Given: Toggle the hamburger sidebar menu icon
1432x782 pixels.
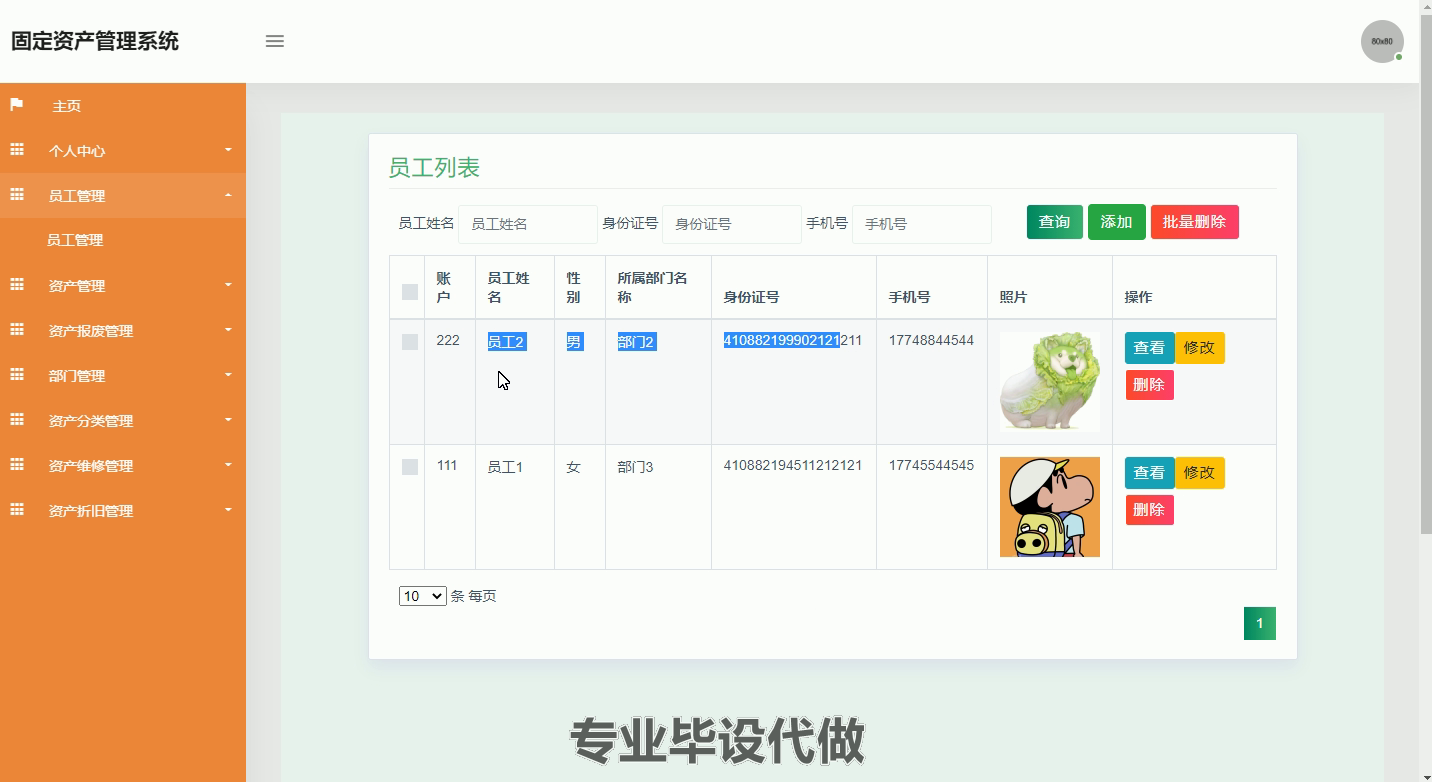Looking at the screenshot, I should tap(274, 41).
